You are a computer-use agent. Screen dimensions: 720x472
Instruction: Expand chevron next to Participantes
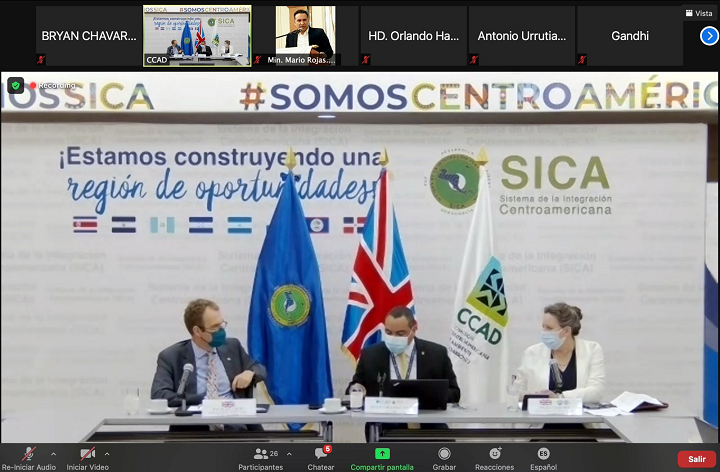click(x=289, y=454)
